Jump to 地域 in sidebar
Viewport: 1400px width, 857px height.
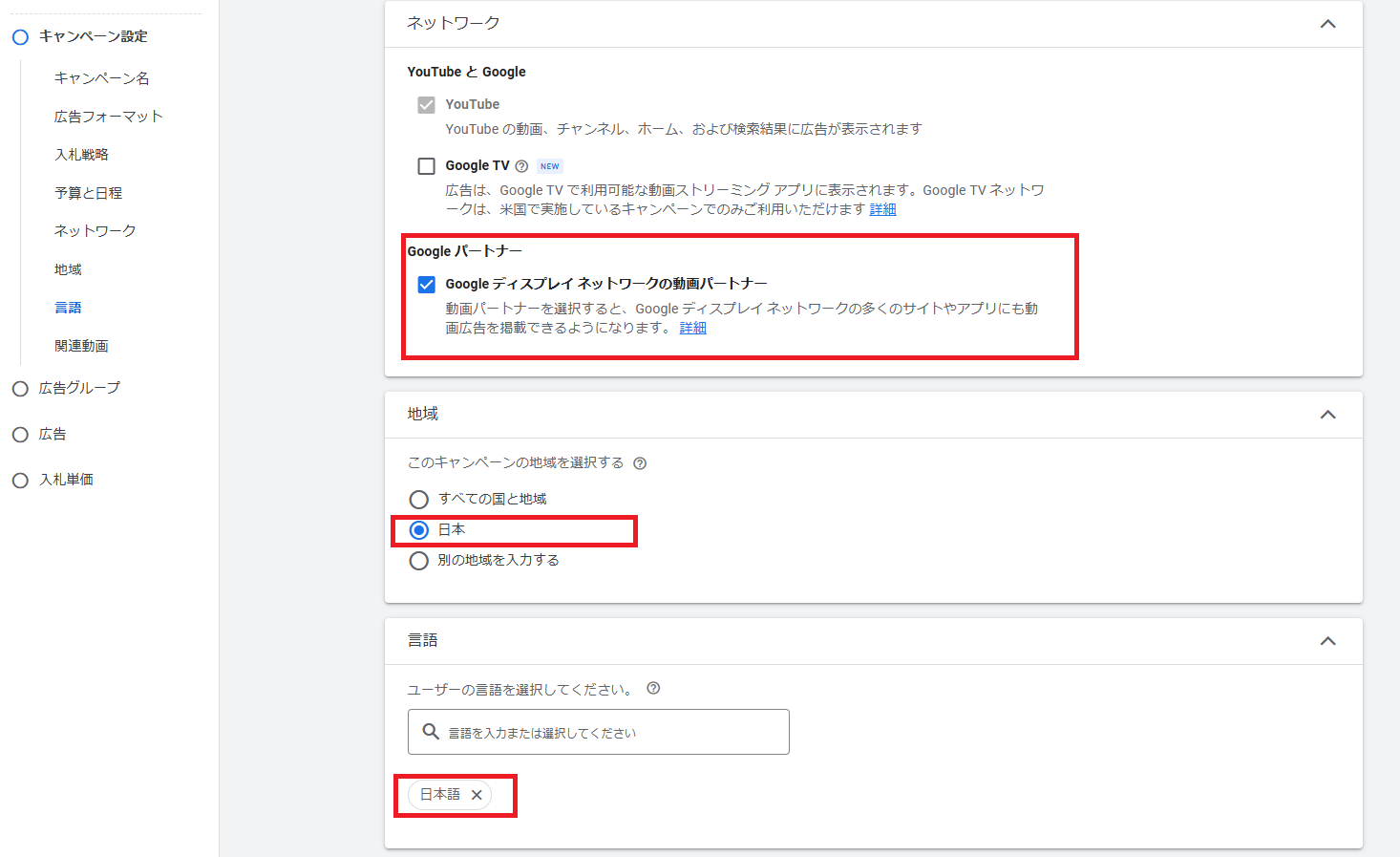pos(68,269)
